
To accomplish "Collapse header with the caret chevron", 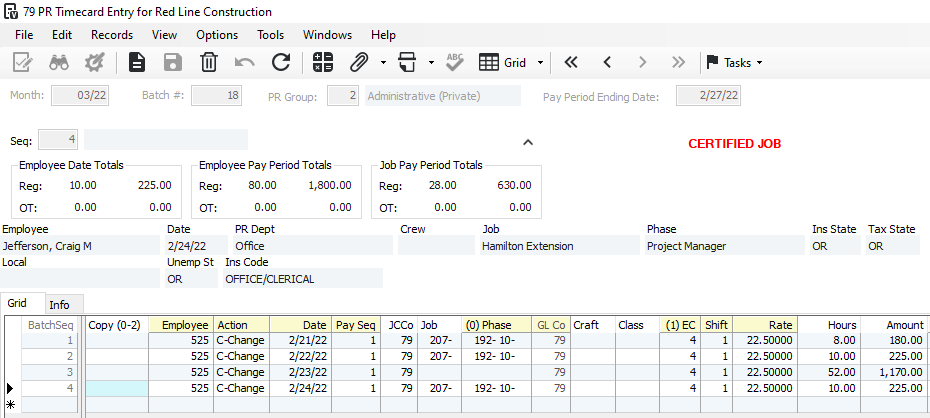I will pyautogui.click(x=528, y=142).
